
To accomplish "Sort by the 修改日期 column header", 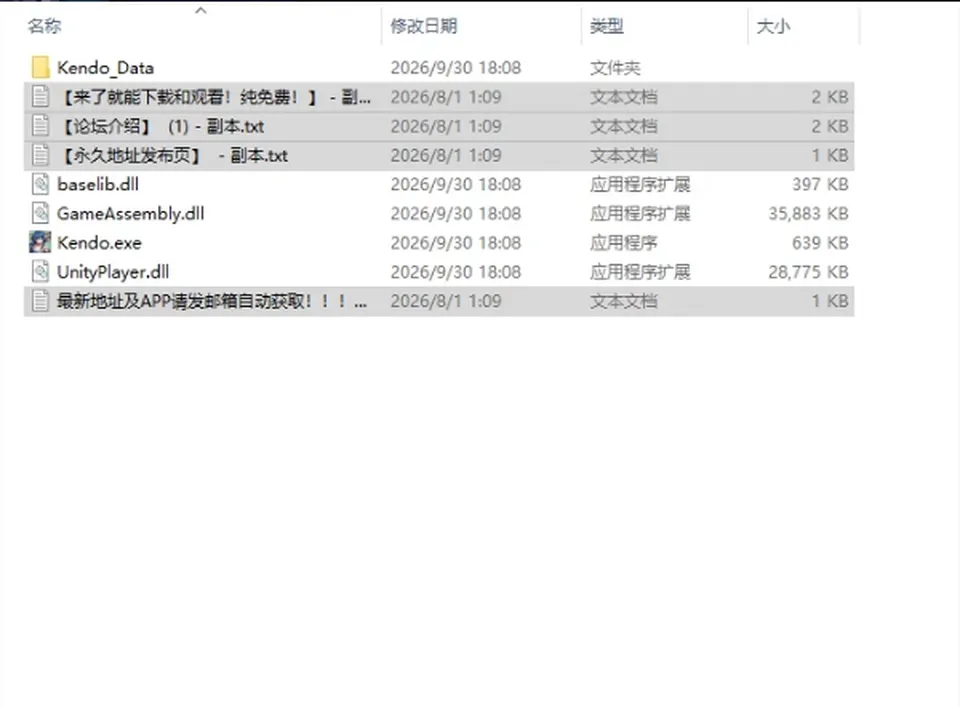I will tap(424, 26).
